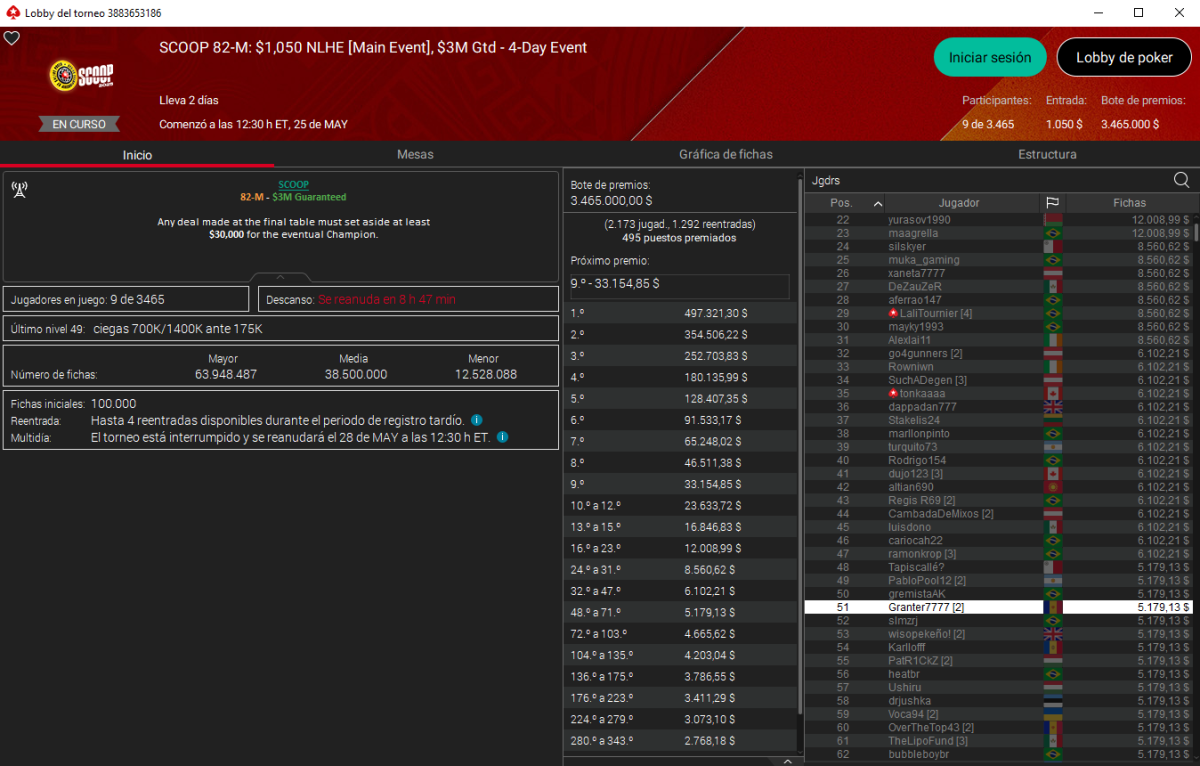Select player row aferrao147
The height and width of the screenshot is (766, 1200).
pos(999,300)
